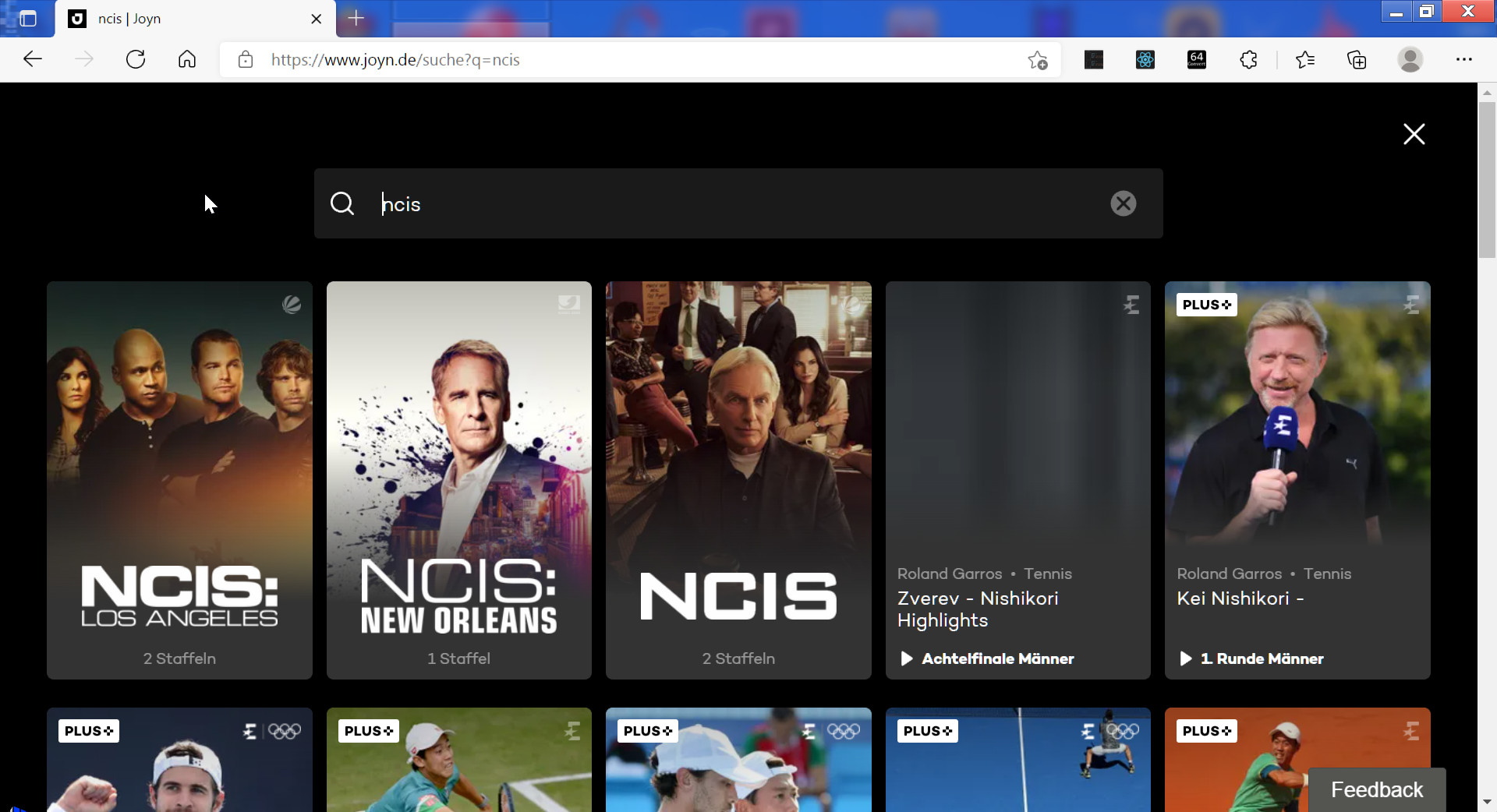
Task: Open the 64 convert extension
Action: click(x=1197, y=60)
